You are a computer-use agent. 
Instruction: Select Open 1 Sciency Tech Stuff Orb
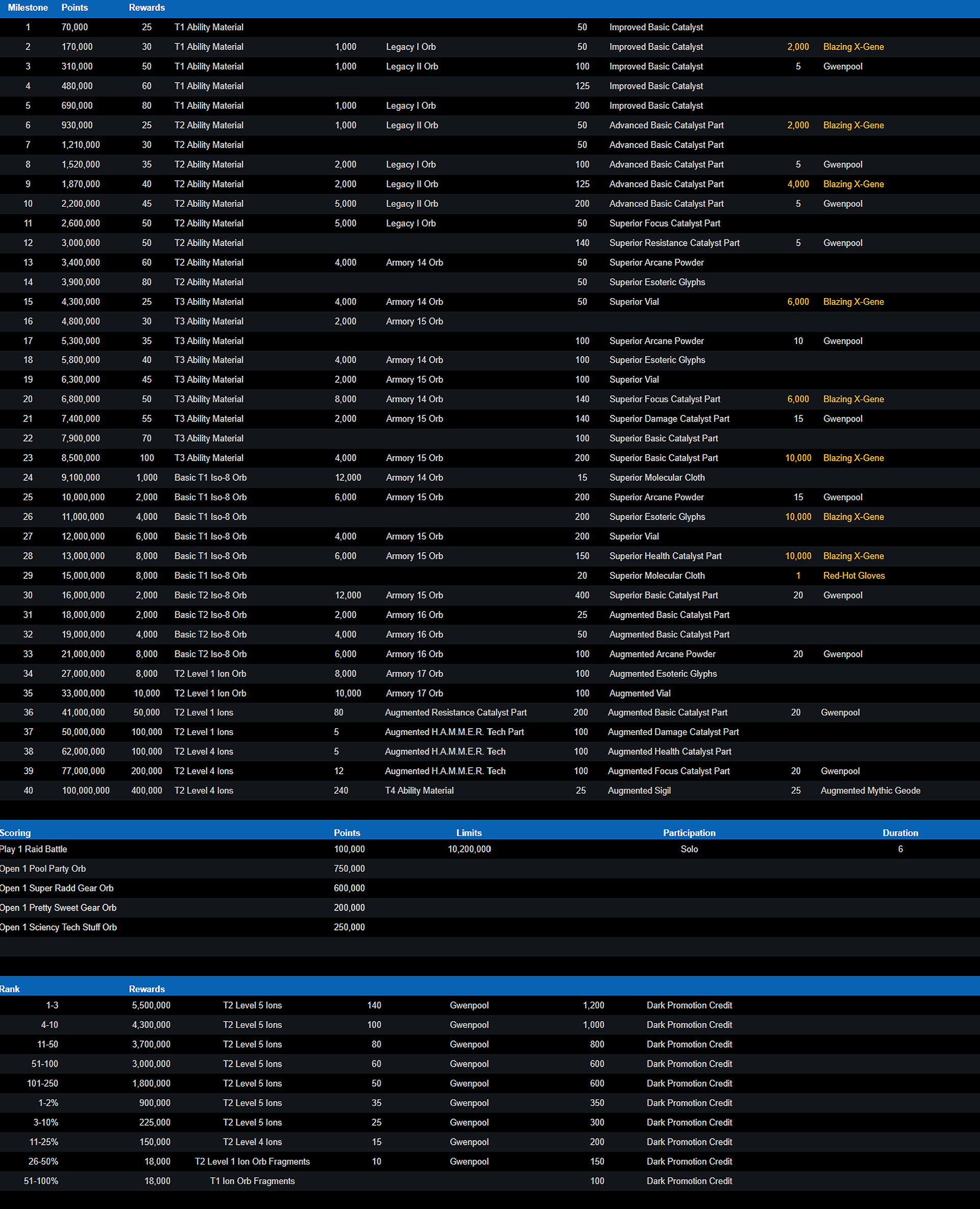(59, 927)
